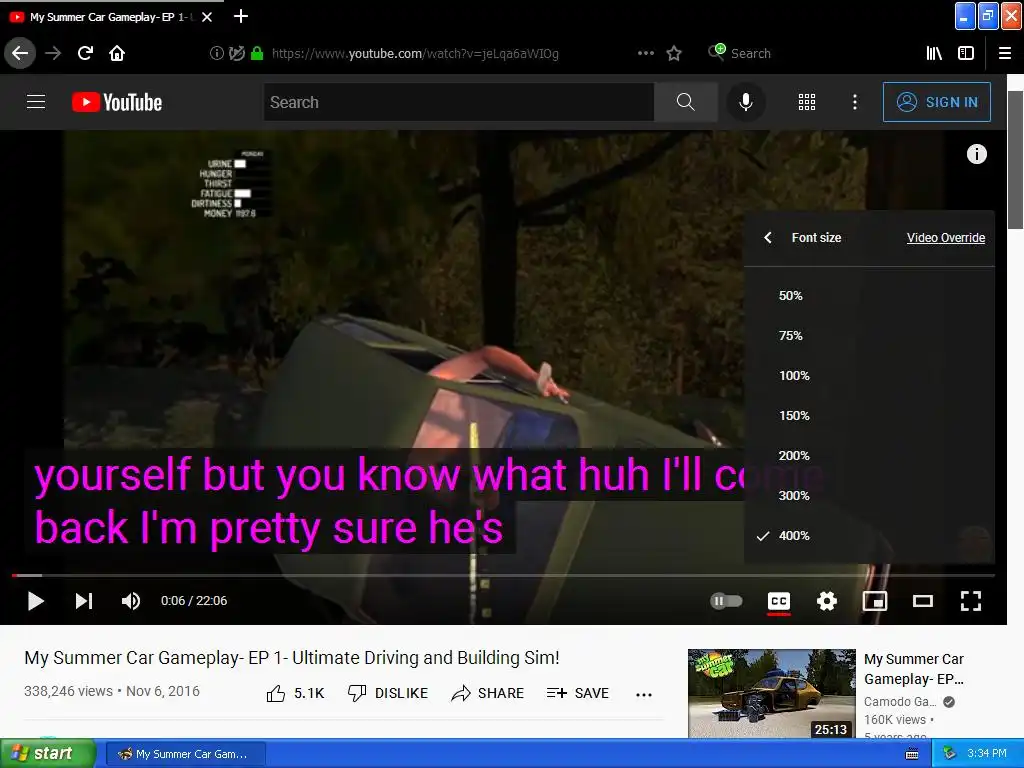Click the Video Override link

946,238
